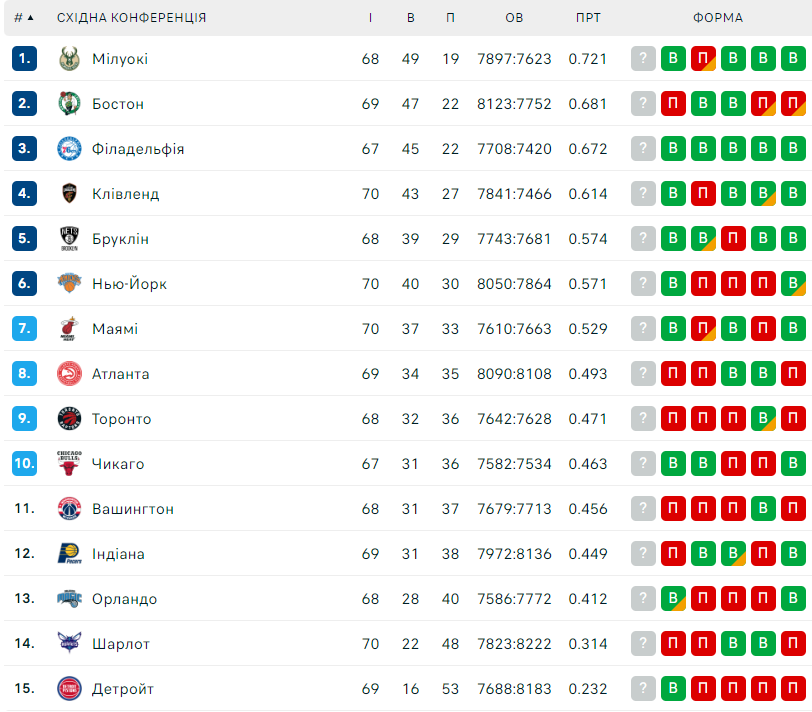
Task: Click the Boston Celtics logo icon
Action: coord(69,104)
